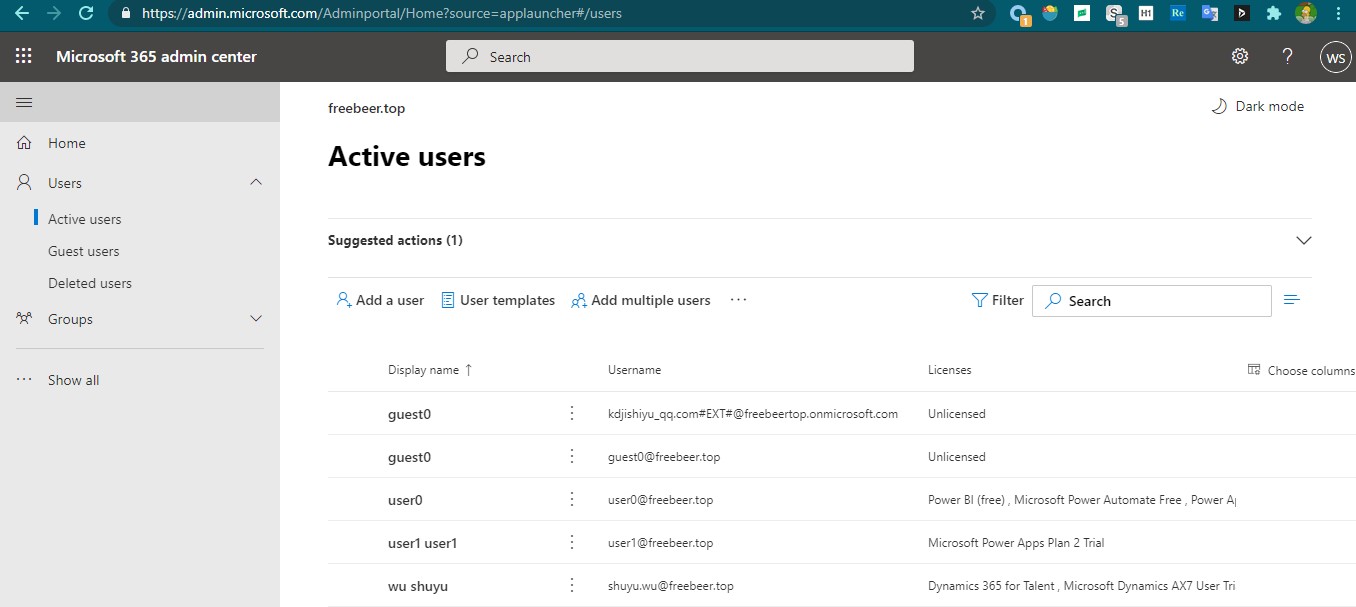The width and height of the screenshot is (1356, 607).
Task: Open more actions for kdjishiyu guest0 row
Action: coord(572,413)
